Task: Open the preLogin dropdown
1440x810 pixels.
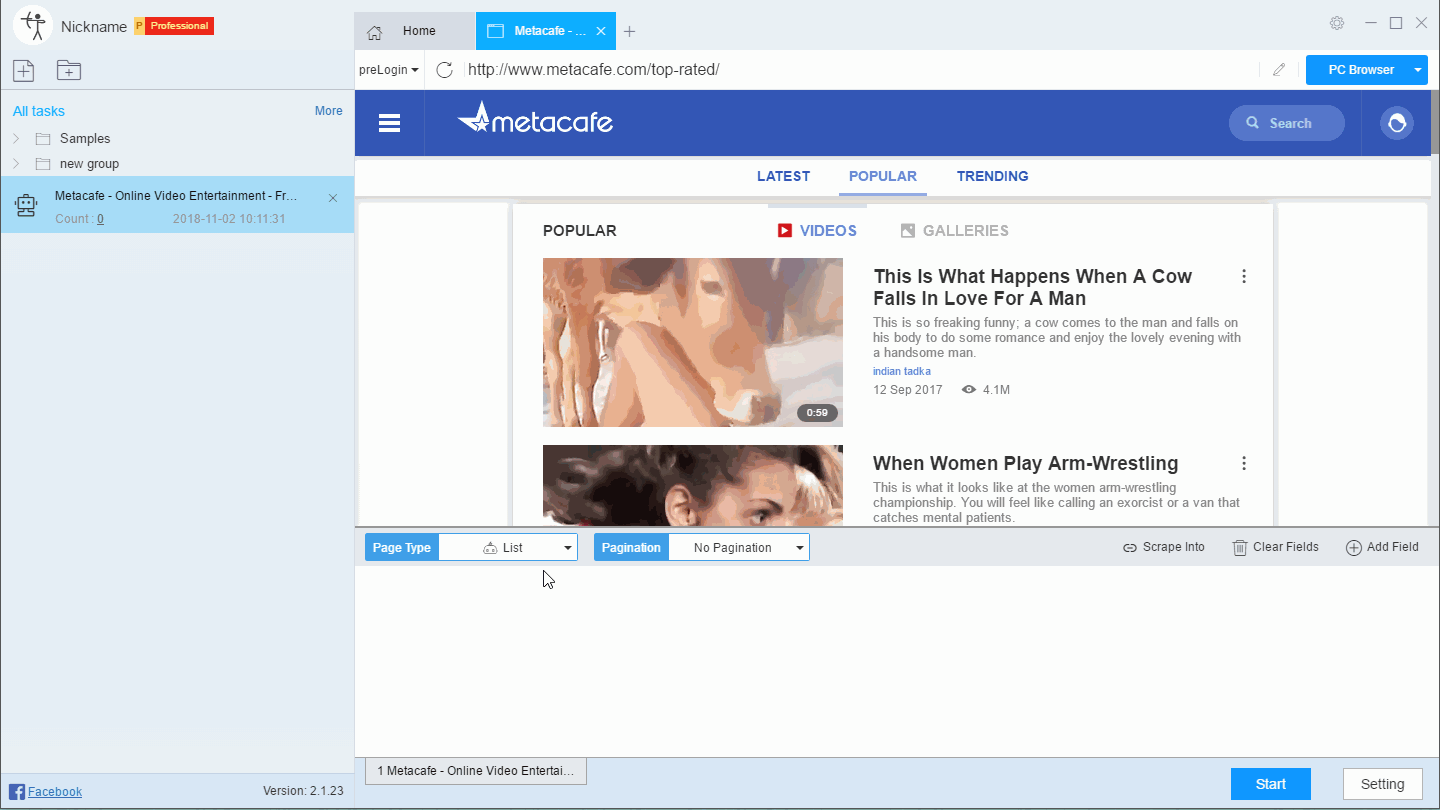Action: point(389,70)
